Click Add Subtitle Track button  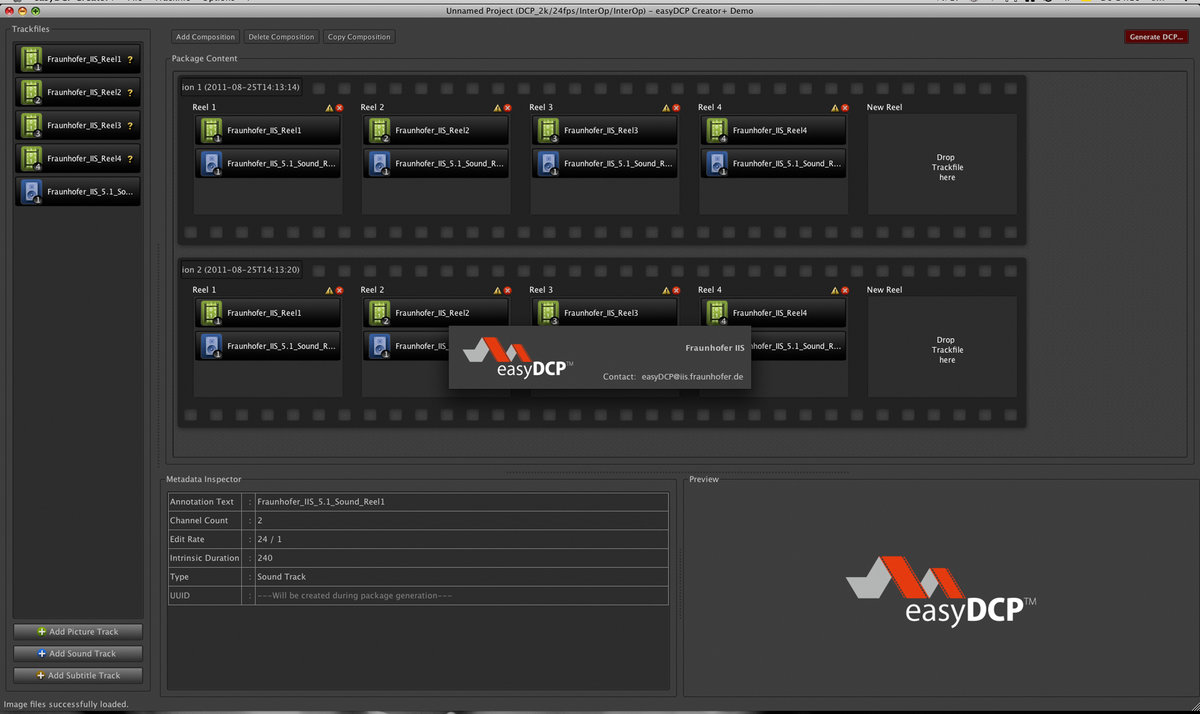pos(78,676)
